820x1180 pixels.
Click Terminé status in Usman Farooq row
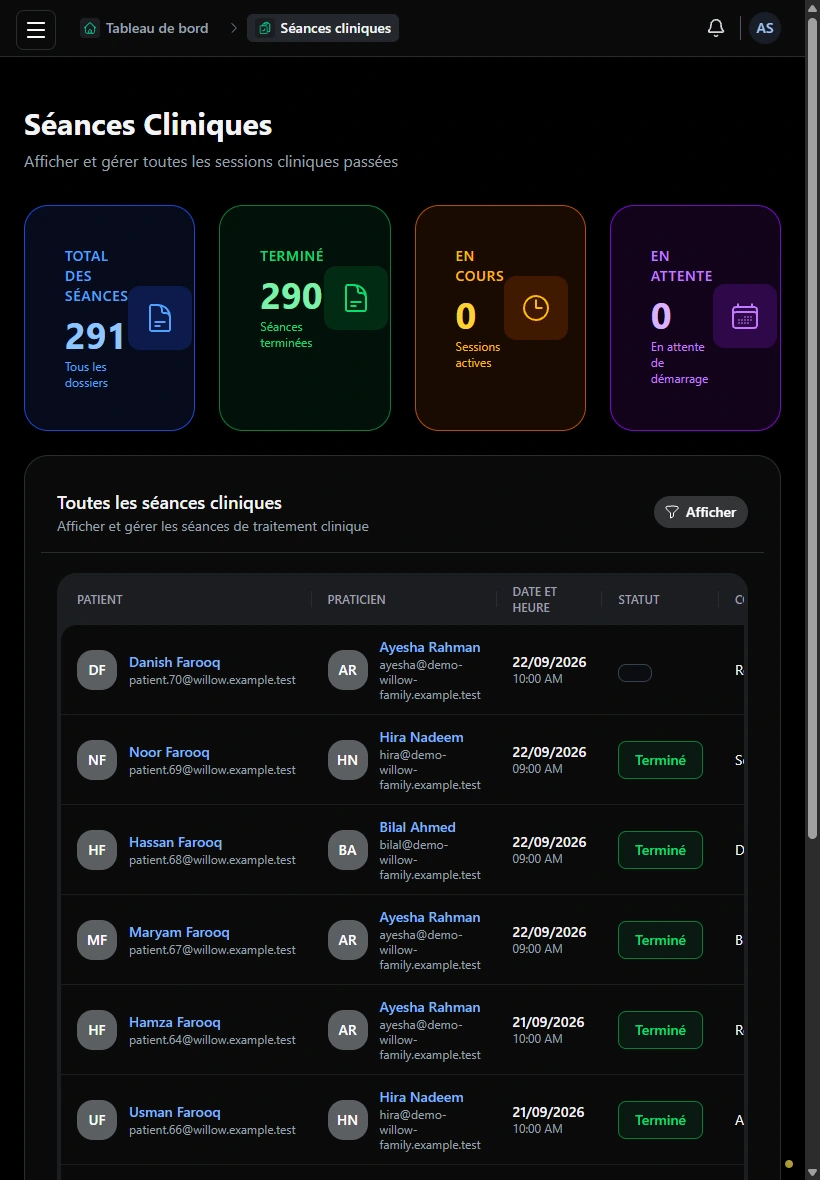(661, 1120)
